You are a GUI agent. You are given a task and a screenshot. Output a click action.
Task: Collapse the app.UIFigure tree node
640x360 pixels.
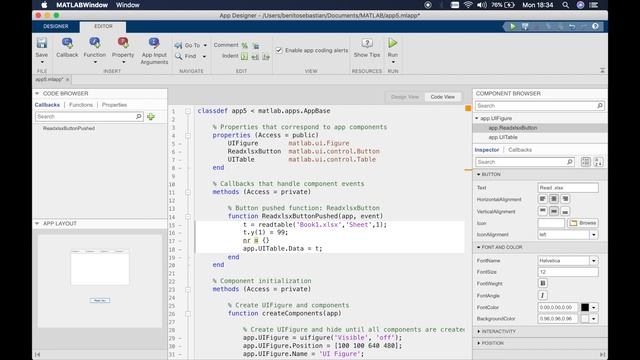point(477,118)
